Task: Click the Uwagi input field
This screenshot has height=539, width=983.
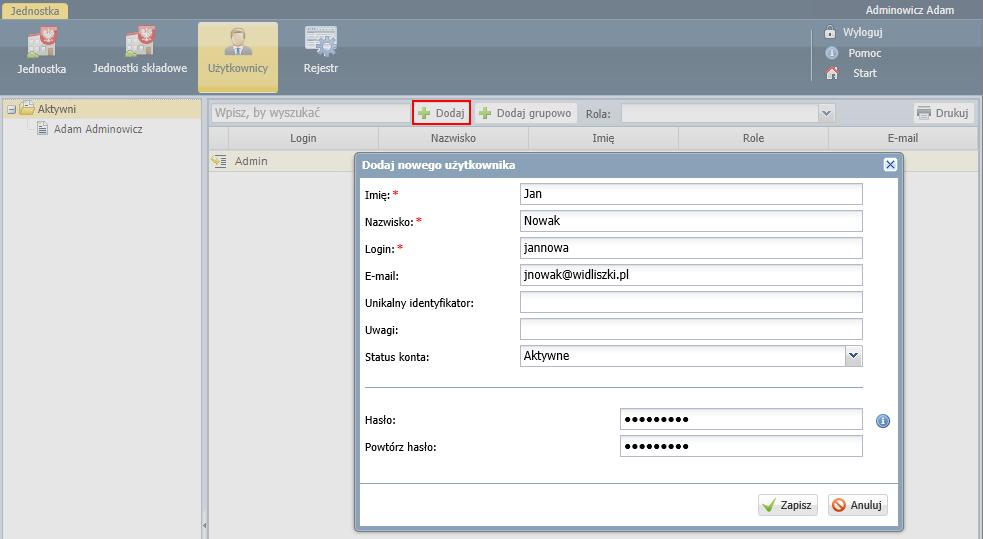Action: 691,329
